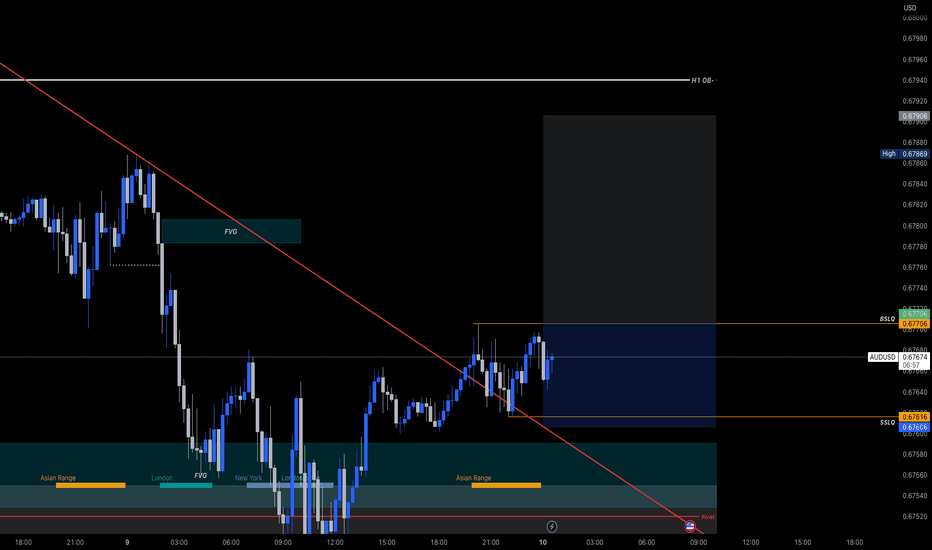Click the 0.67520 price scale label
The image size is (932, 550).
pyautogui.click(x=915, y=517)
